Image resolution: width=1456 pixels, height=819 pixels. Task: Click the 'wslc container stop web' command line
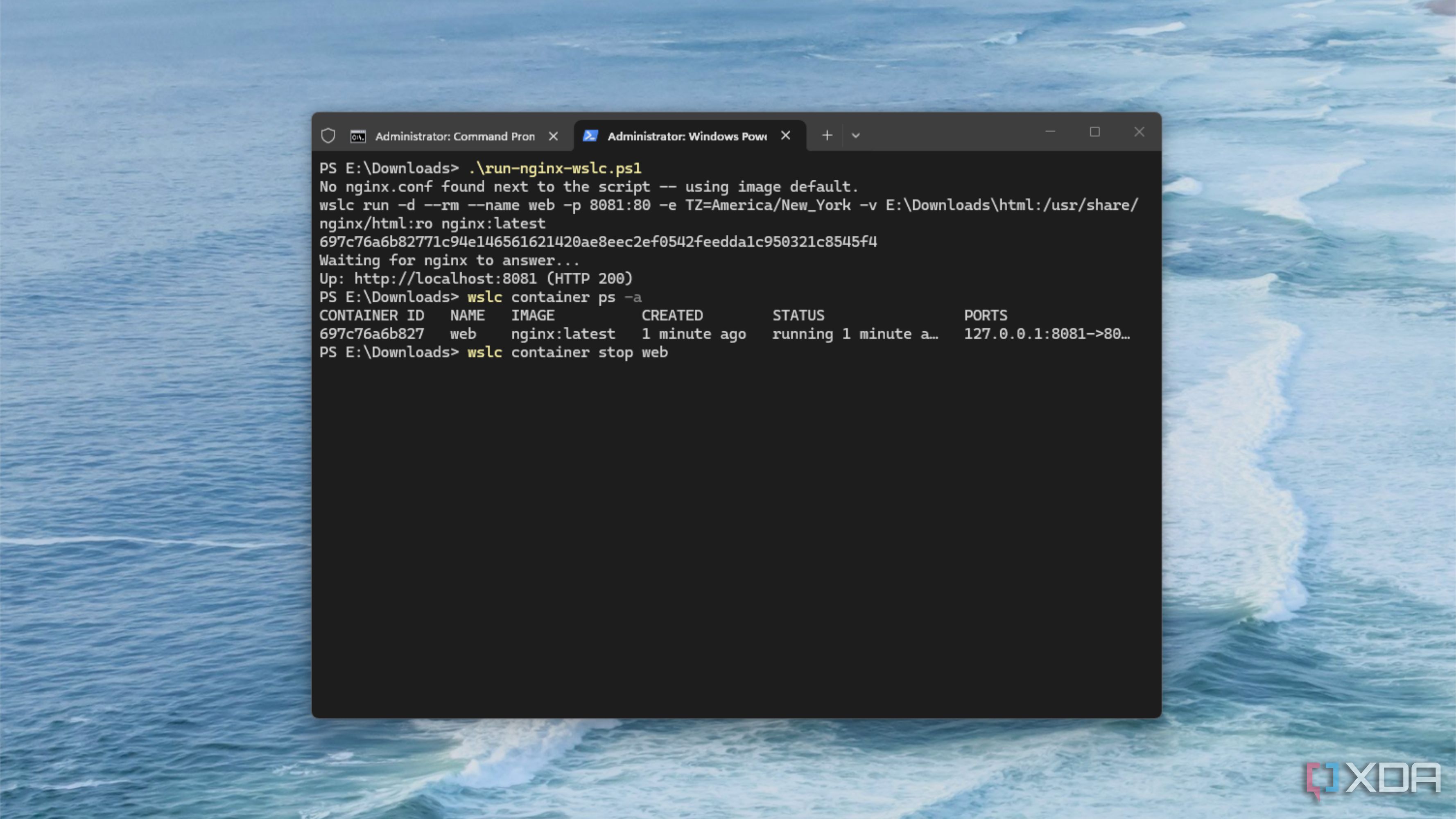tap(567, 353)
